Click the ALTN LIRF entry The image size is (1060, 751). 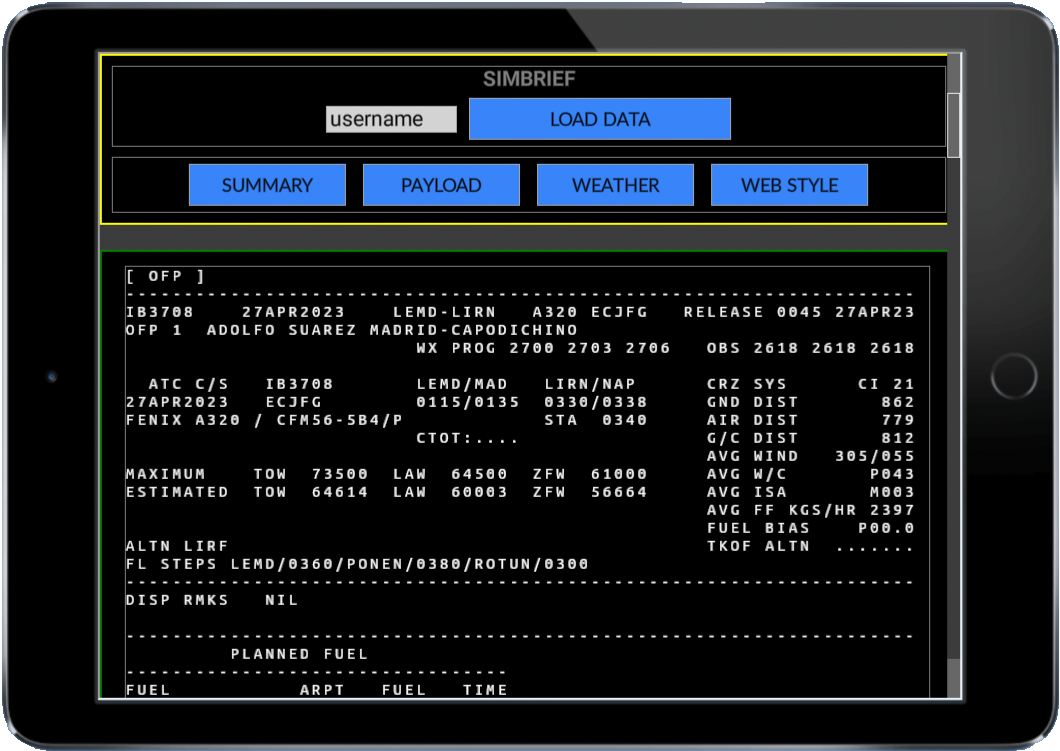[177, 546]
